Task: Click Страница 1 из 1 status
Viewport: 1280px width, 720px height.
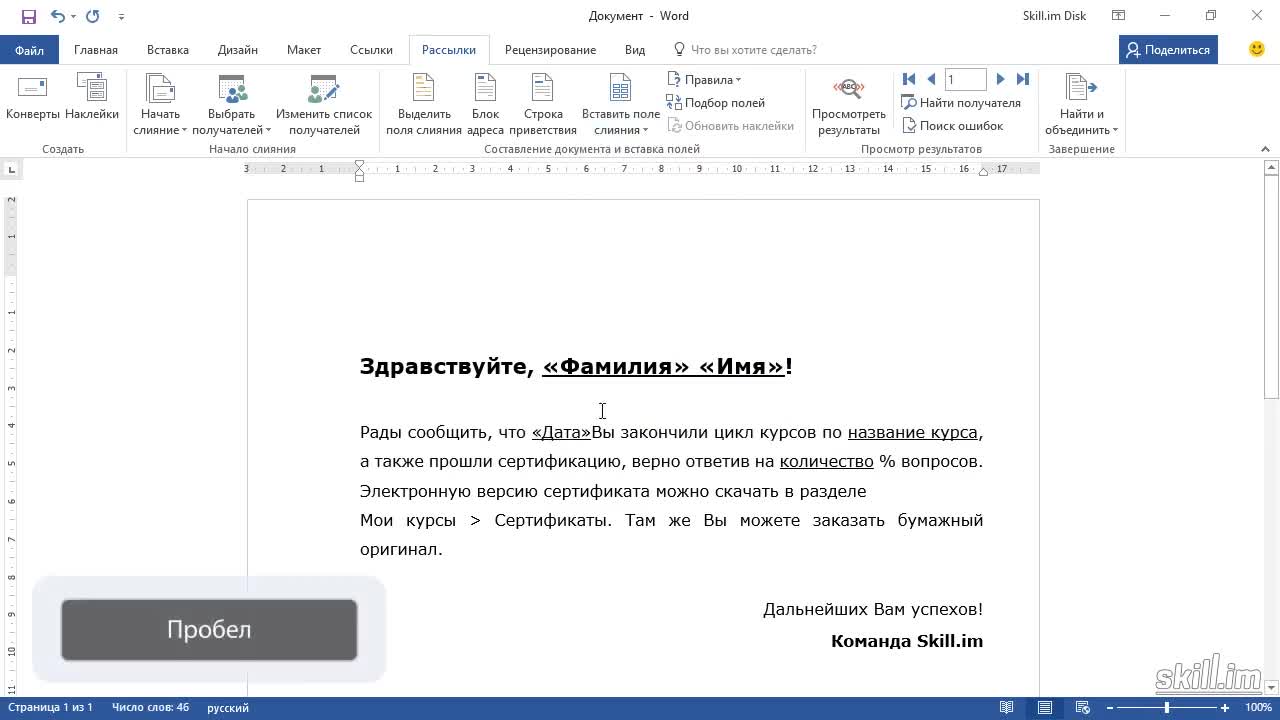Action: click(x=50, y=708)
